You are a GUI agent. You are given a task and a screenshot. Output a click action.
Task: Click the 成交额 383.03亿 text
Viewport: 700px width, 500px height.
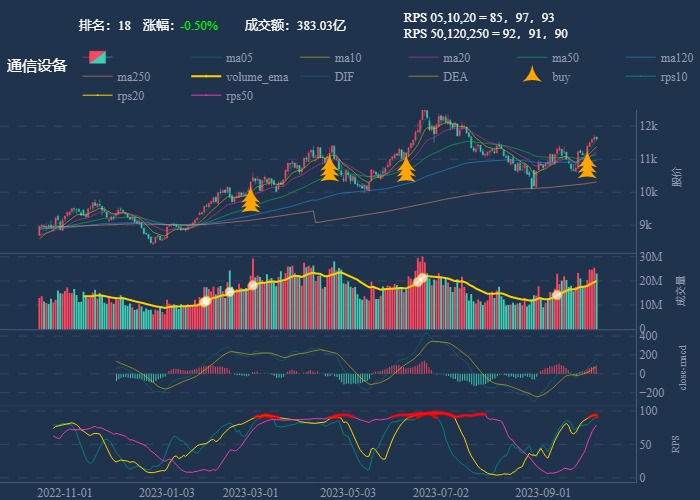tap(295, 25)
